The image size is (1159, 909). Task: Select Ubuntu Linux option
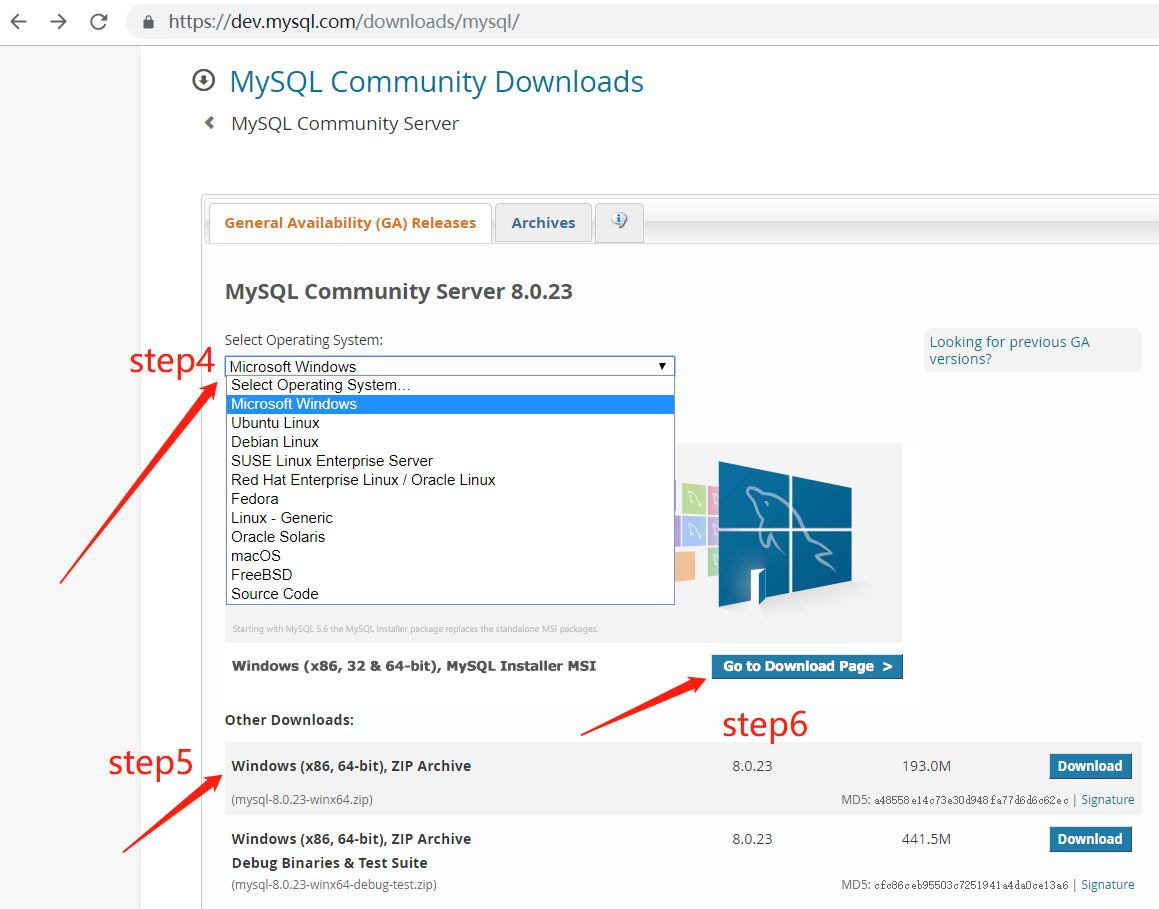coord(450,423)
